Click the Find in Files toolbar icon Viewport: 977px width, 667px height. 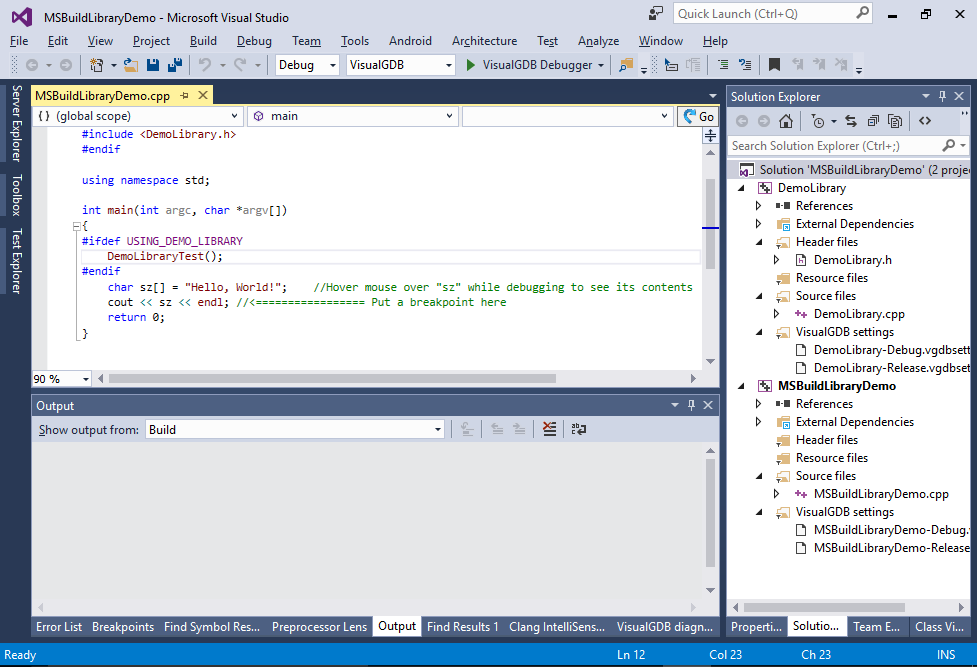click(626, 65)
